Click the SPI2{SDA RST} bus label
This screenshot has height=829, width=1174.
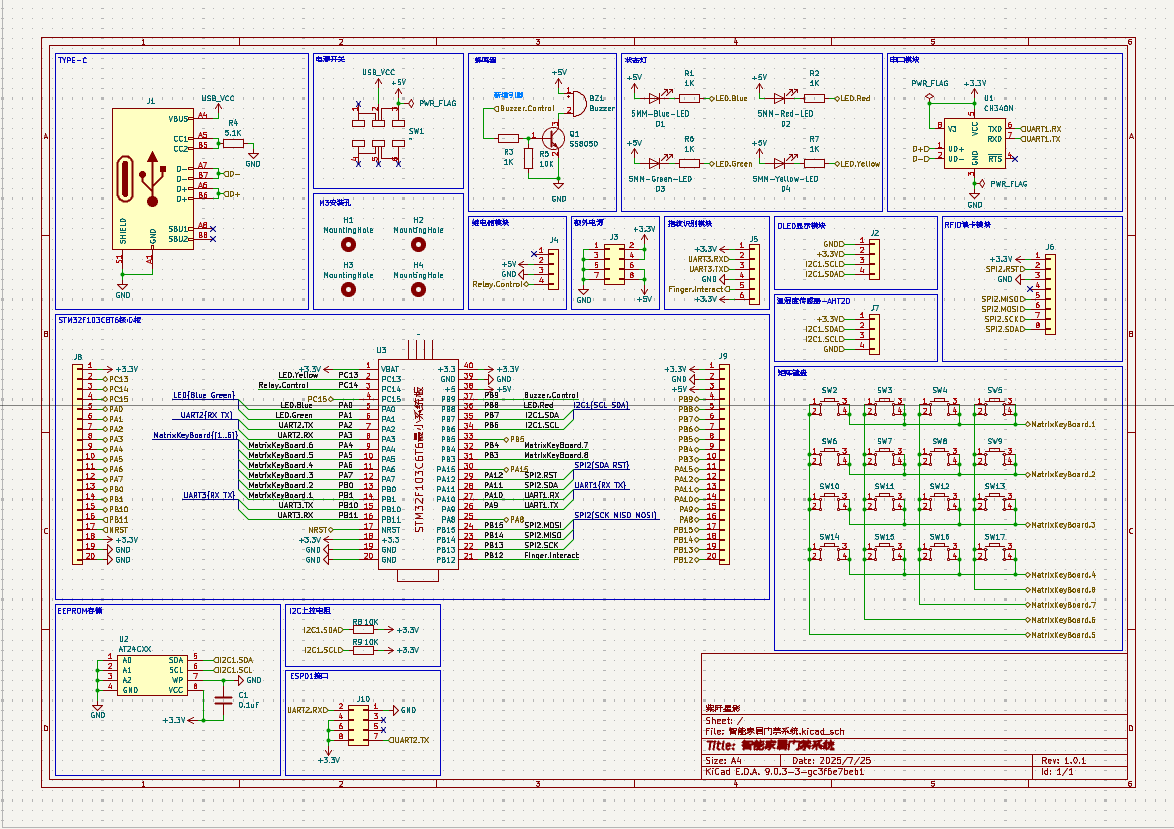tap(601, 465)
